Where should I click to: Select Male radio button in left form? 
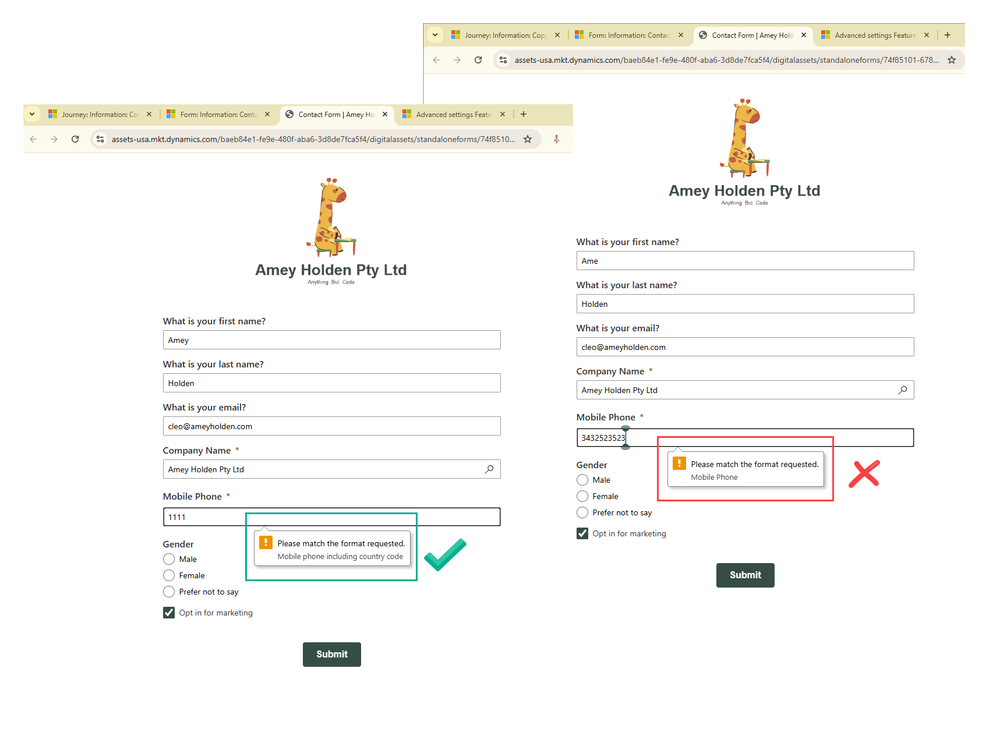pyautogui.click(x=169, y=559)
